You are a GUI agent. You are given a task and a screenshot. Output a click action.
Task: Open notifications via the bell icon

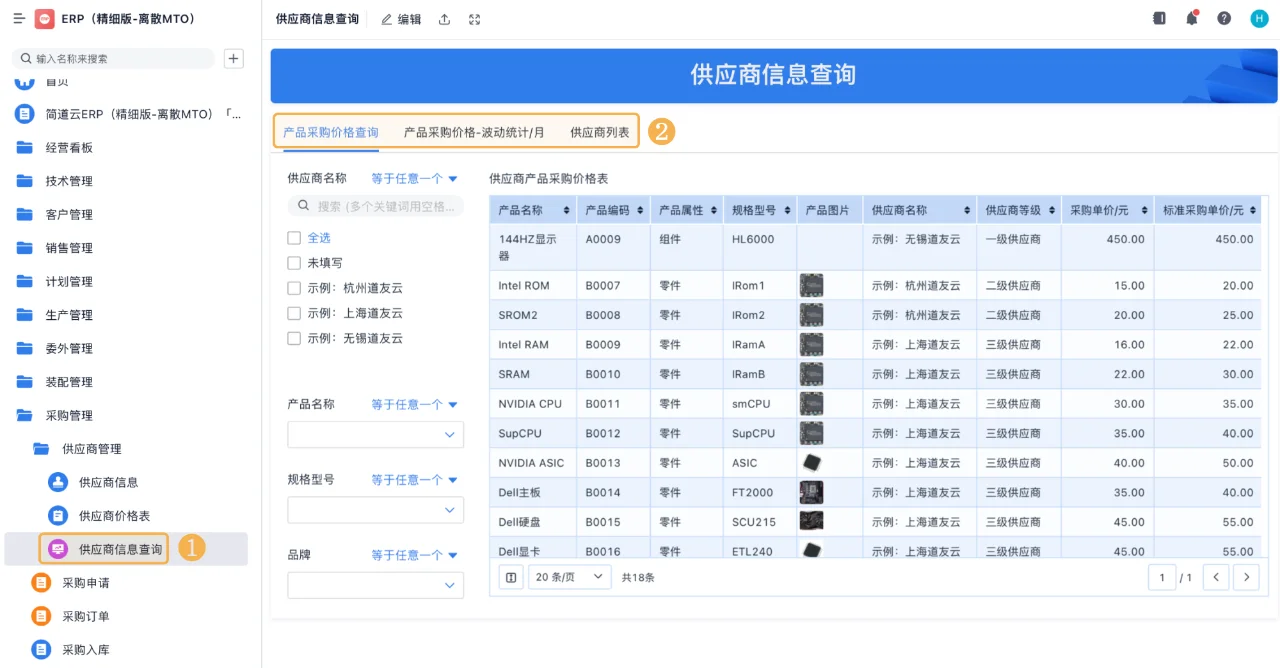(x=1191, y=18)
